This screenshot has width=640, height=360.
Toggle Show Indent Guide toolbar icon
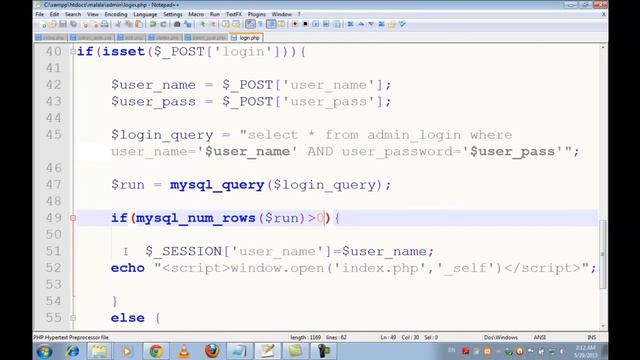click(271, 24)
